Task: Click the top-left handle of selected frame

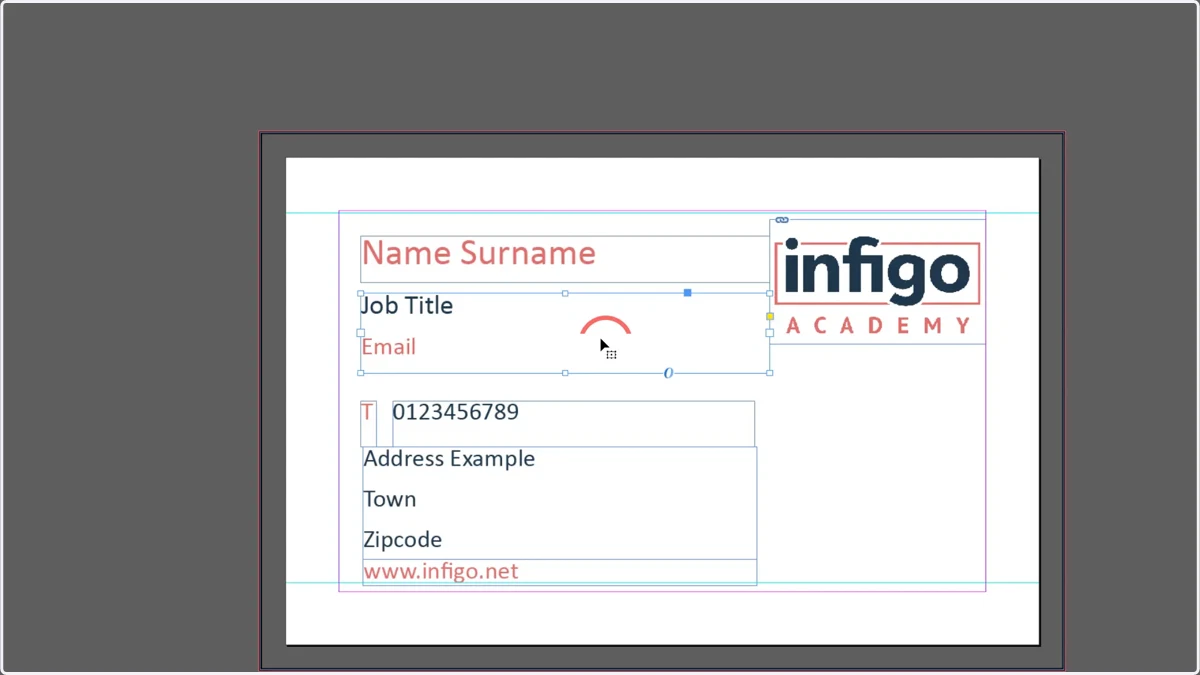Action: coord(361,293)
